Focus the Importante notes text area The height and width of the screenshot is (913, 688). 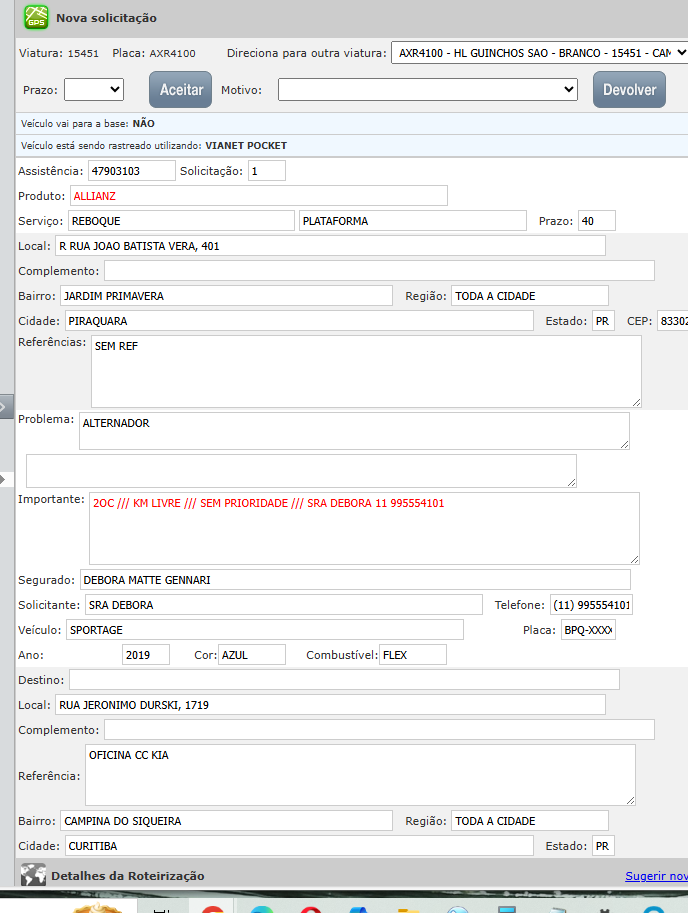363,528
